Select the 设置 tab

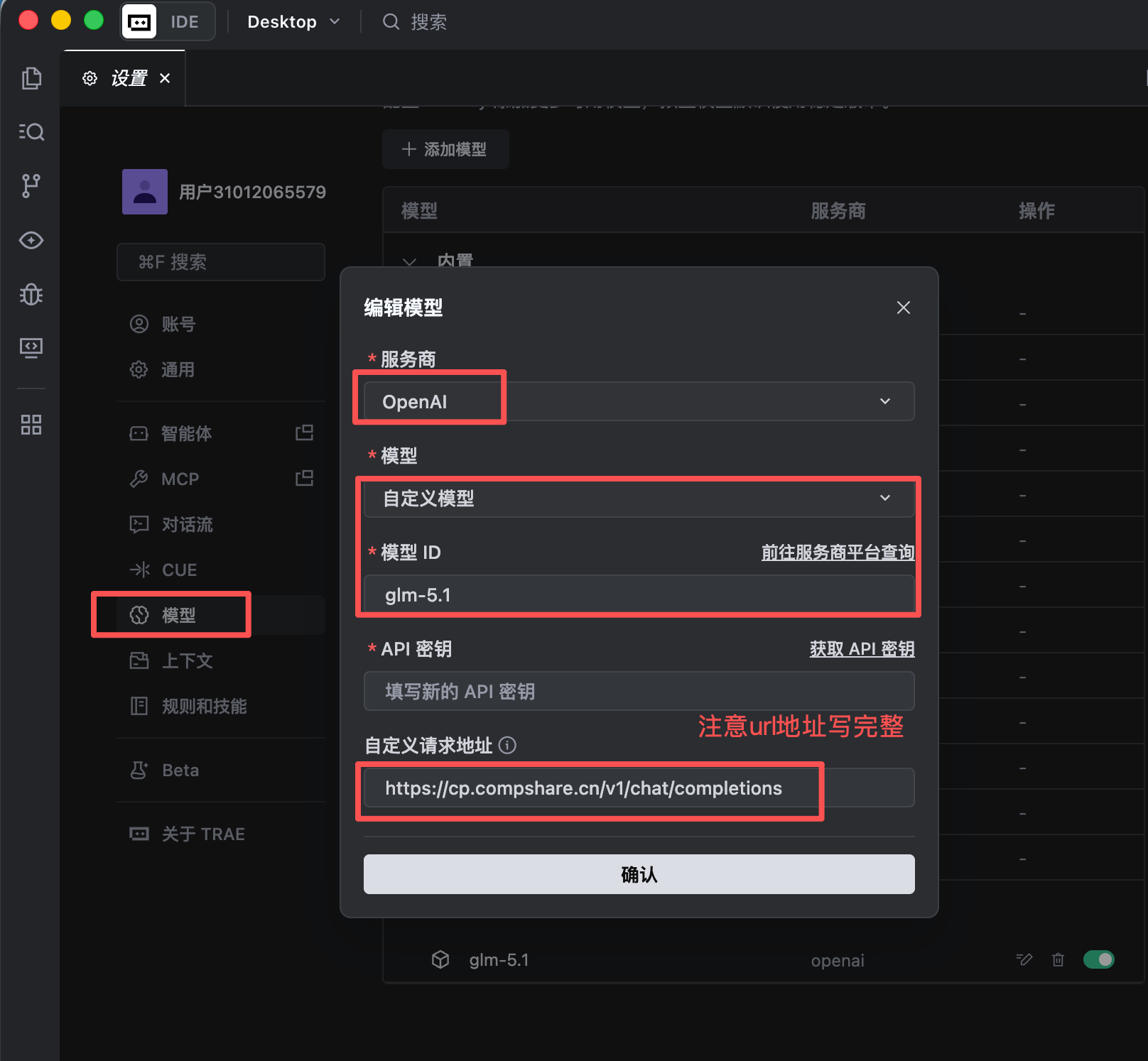[124, 78]
